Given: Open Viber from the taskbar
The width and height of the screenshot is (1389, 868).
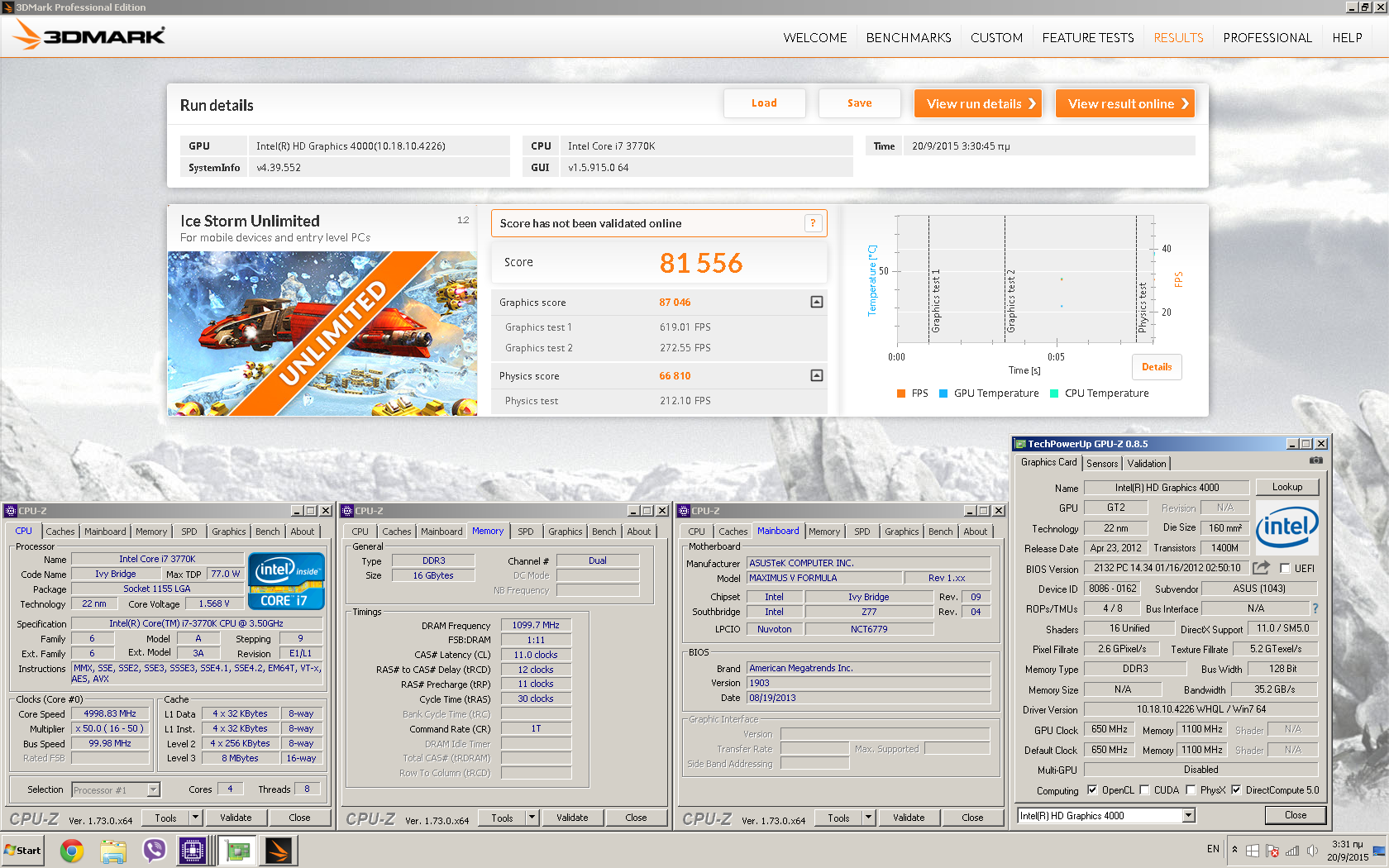Looking at the screenshot, I should point(155,851).
